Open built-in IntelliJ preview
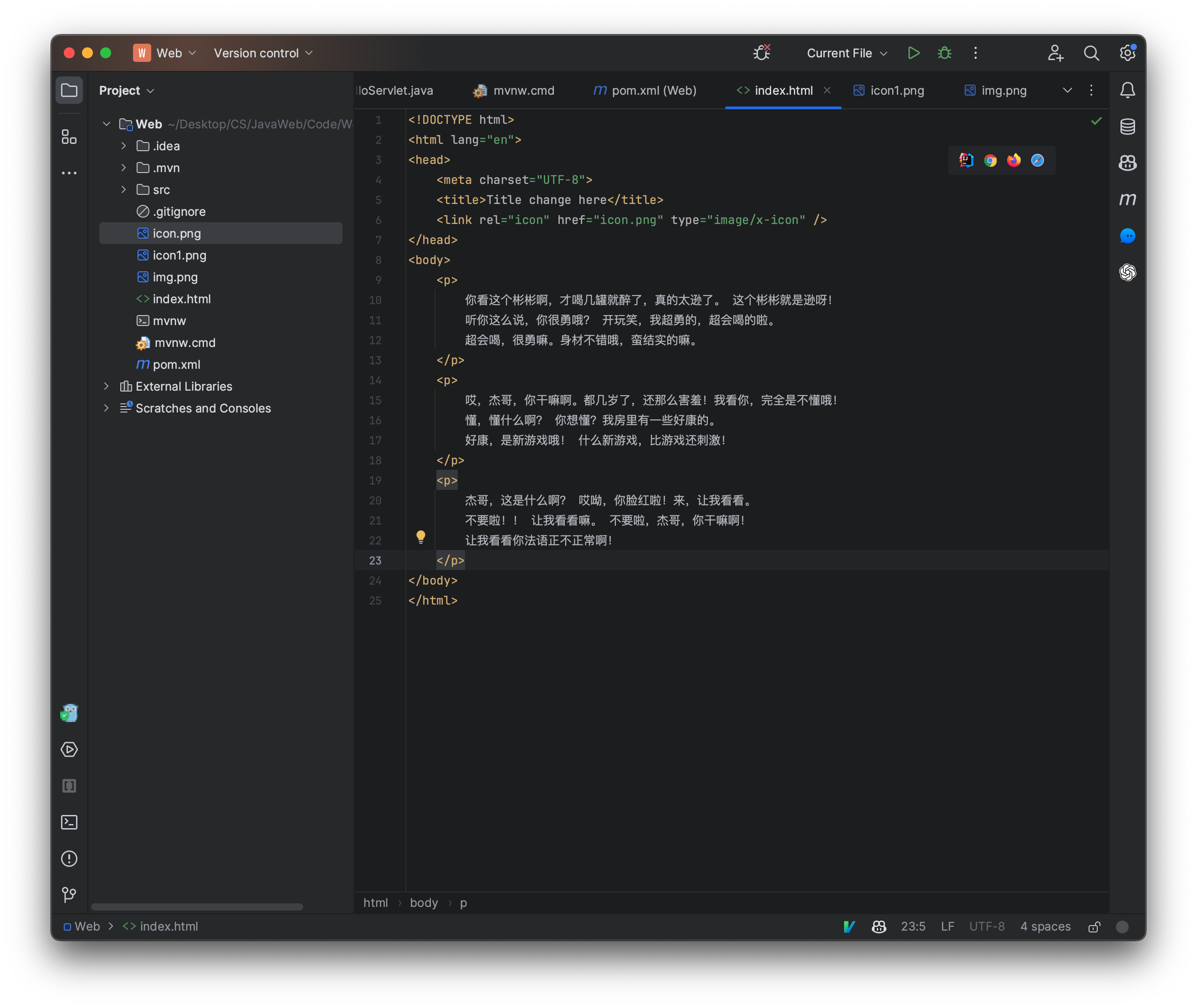The image size is (1197, 1008). [x=966, y=161]
